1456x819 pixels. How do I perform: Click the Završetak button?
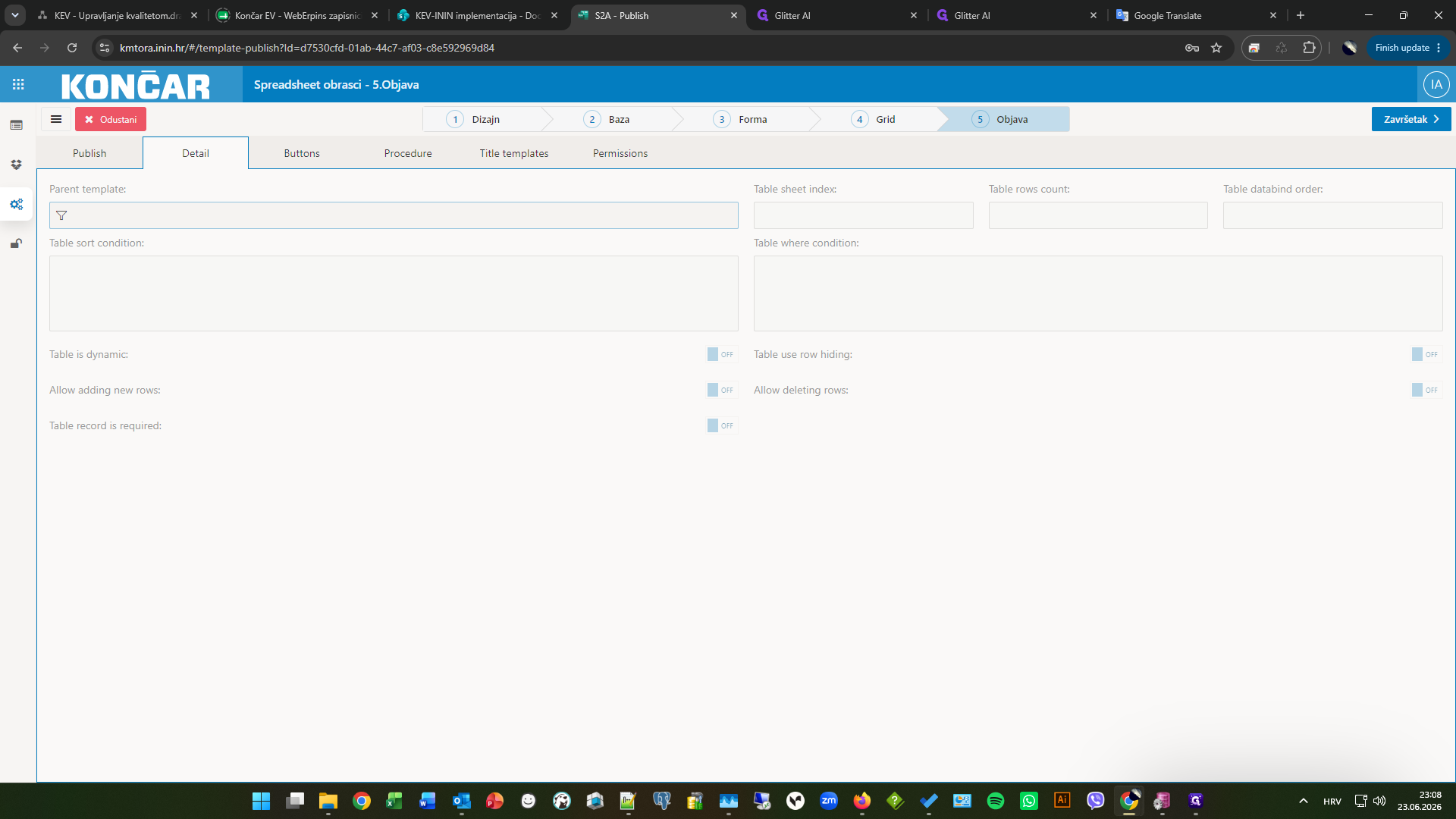point(1411,119)
